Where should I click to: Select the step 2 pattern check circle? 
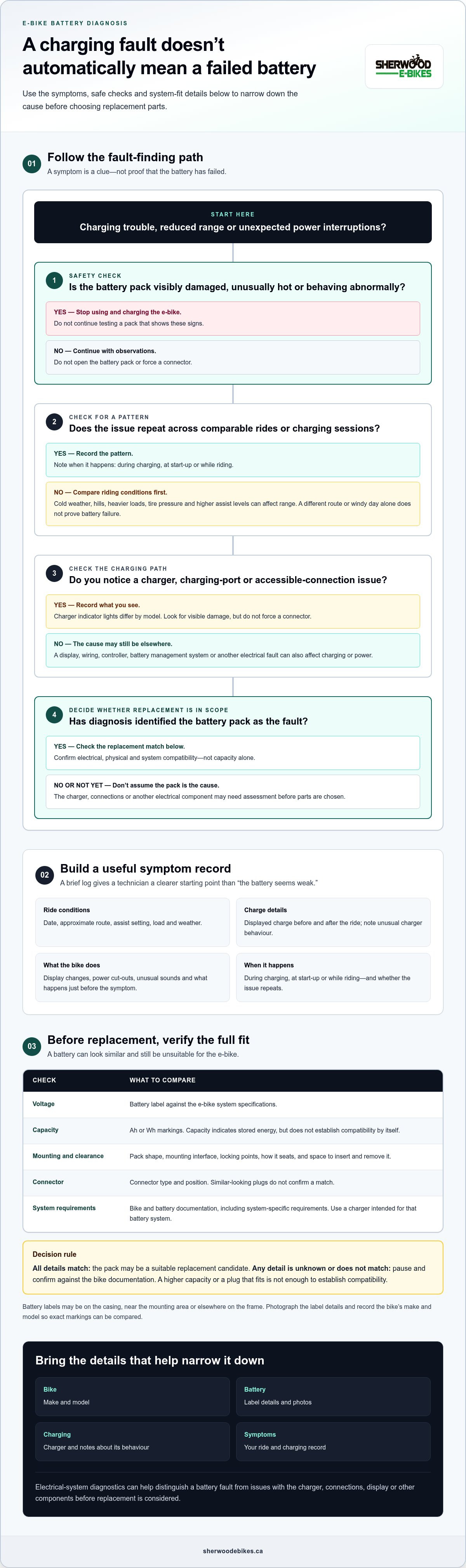coord(54,422)
